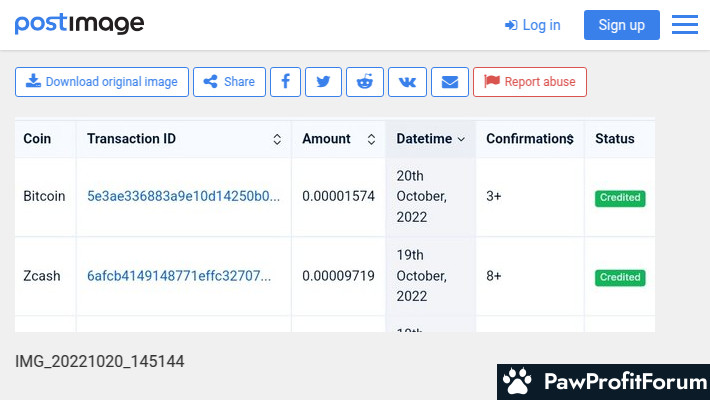Click the Confirmations column header
The height and width of the screenshot is (400, 710).
(x=529, y=139)
